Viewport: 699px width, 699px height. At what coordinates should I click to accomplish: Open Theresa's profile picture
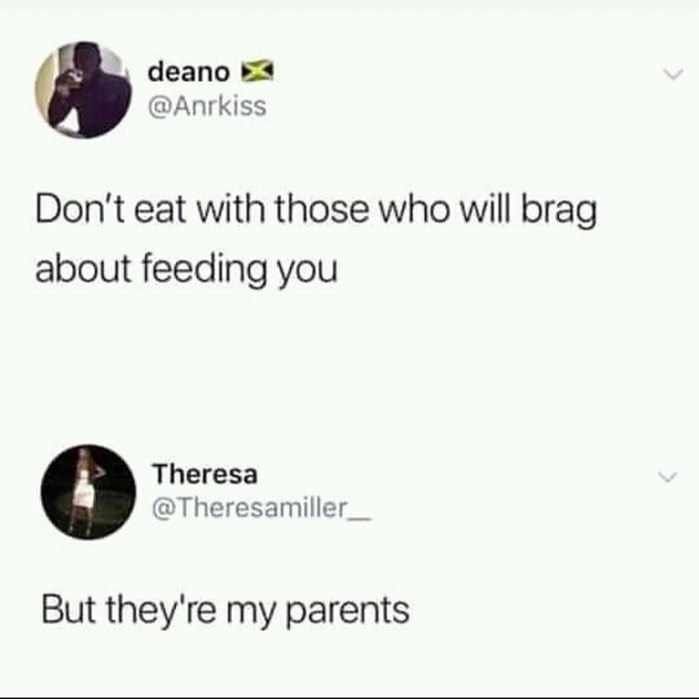tap(88, 492)
